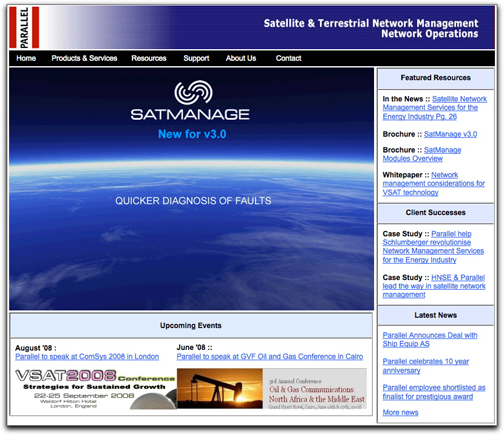Click the SatManage New for v3.0 hero banner
The image size is (504, 435).
click(191, 189)
